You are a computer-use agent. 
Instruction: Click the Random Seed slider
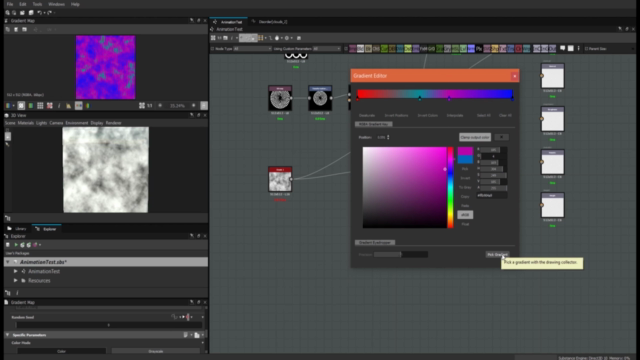(x=109, y=325)
